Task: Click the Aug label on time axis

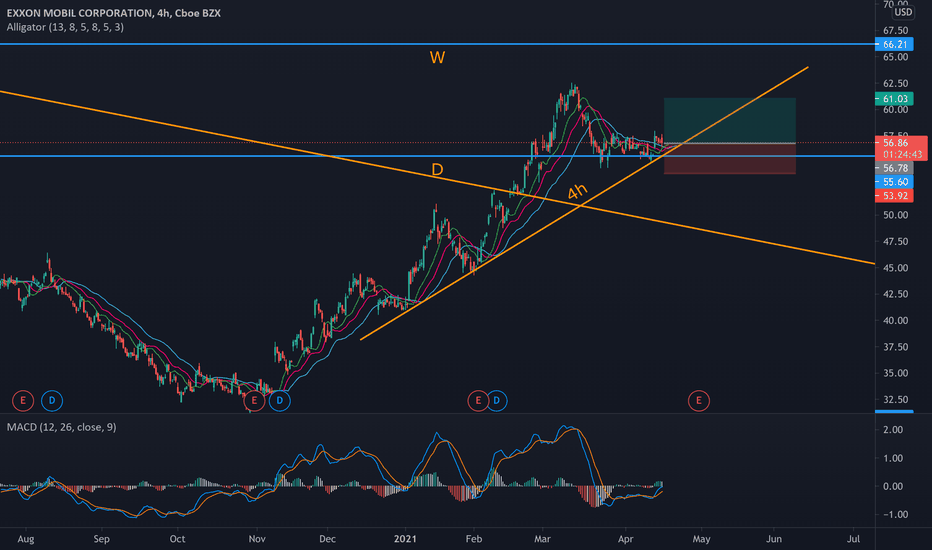Action: coord(26,539)
